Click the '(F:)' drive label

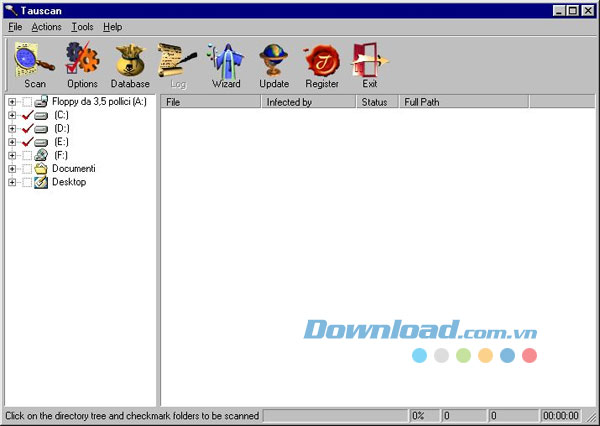[61, 155]
